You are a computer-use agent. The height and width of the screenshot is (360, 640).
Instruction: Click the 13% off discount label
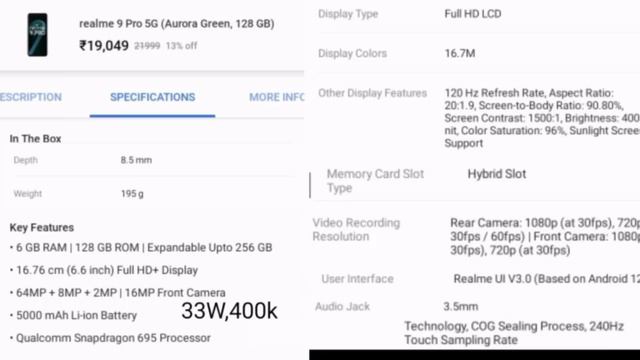point(181,46)
